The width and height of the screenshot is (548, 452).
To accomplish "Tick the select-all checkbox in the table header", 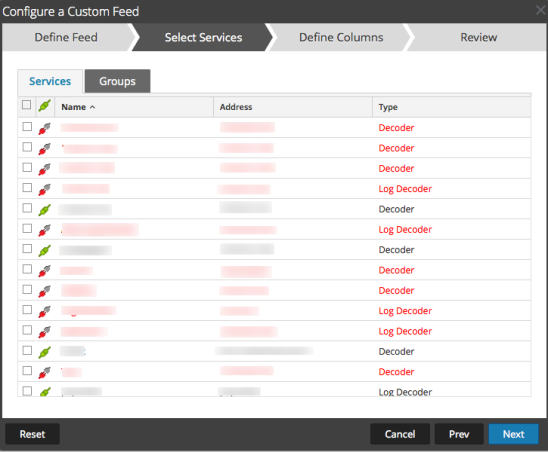I will pos(26,105).
